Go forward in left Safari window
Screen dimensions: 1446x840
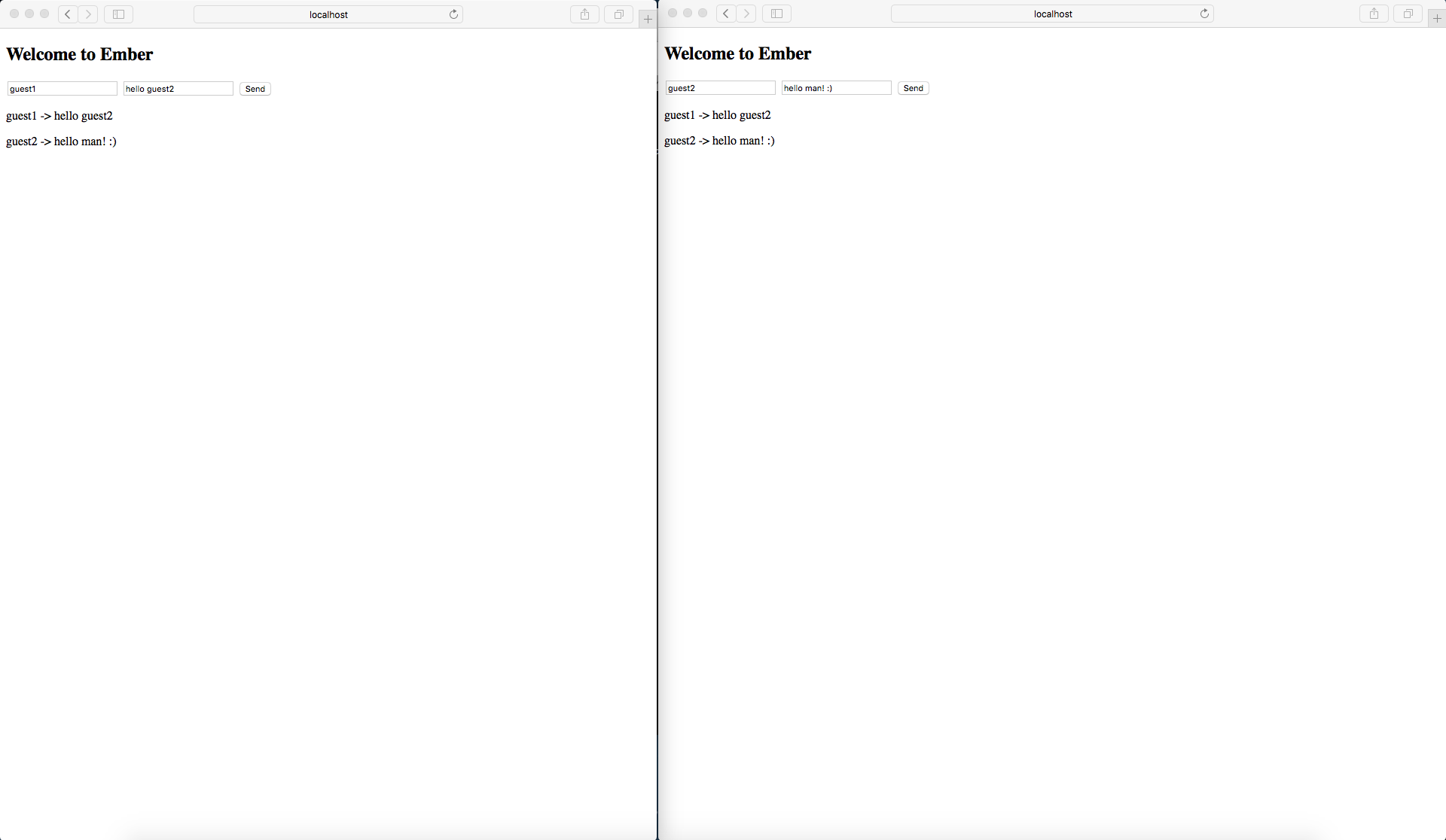(x=88, y=14)
